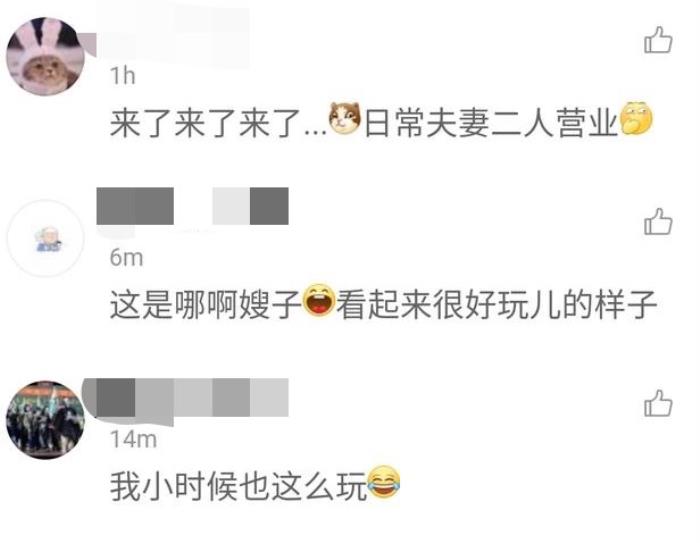700x543 pixels.
Task: Select the 1h timestamp
Action: (123, 75)
